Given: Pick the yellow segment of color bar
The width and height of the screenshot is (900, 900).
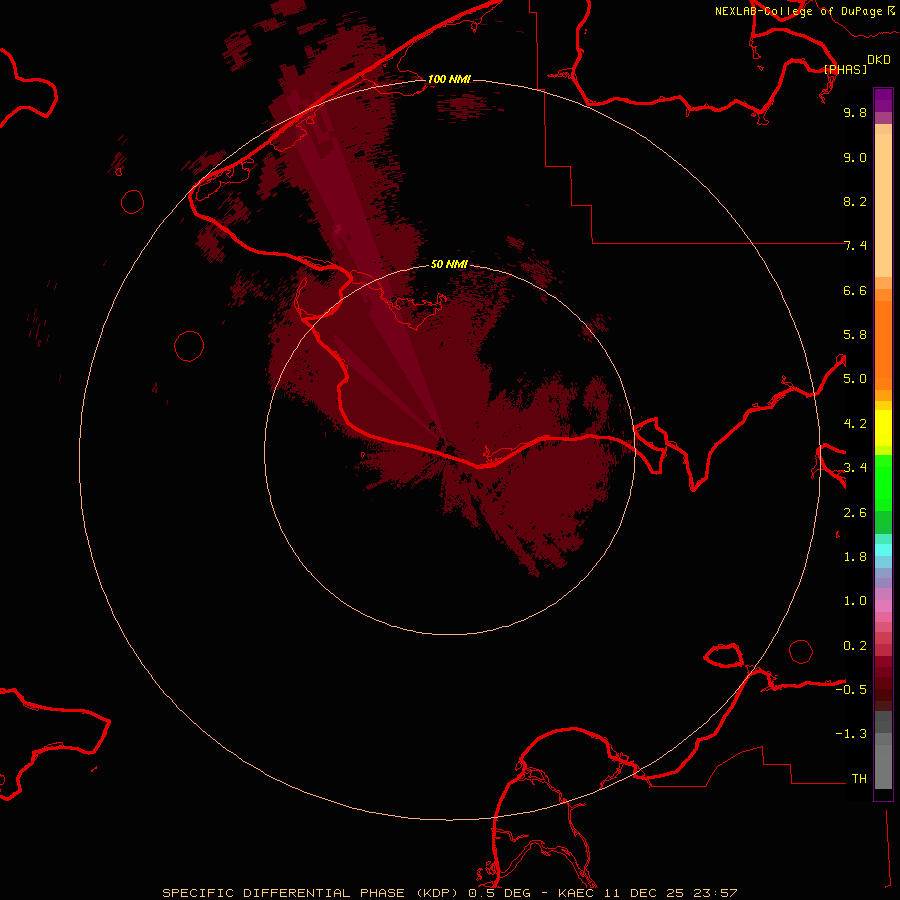Looking at the screenshot, I should (x=883, y=428).
